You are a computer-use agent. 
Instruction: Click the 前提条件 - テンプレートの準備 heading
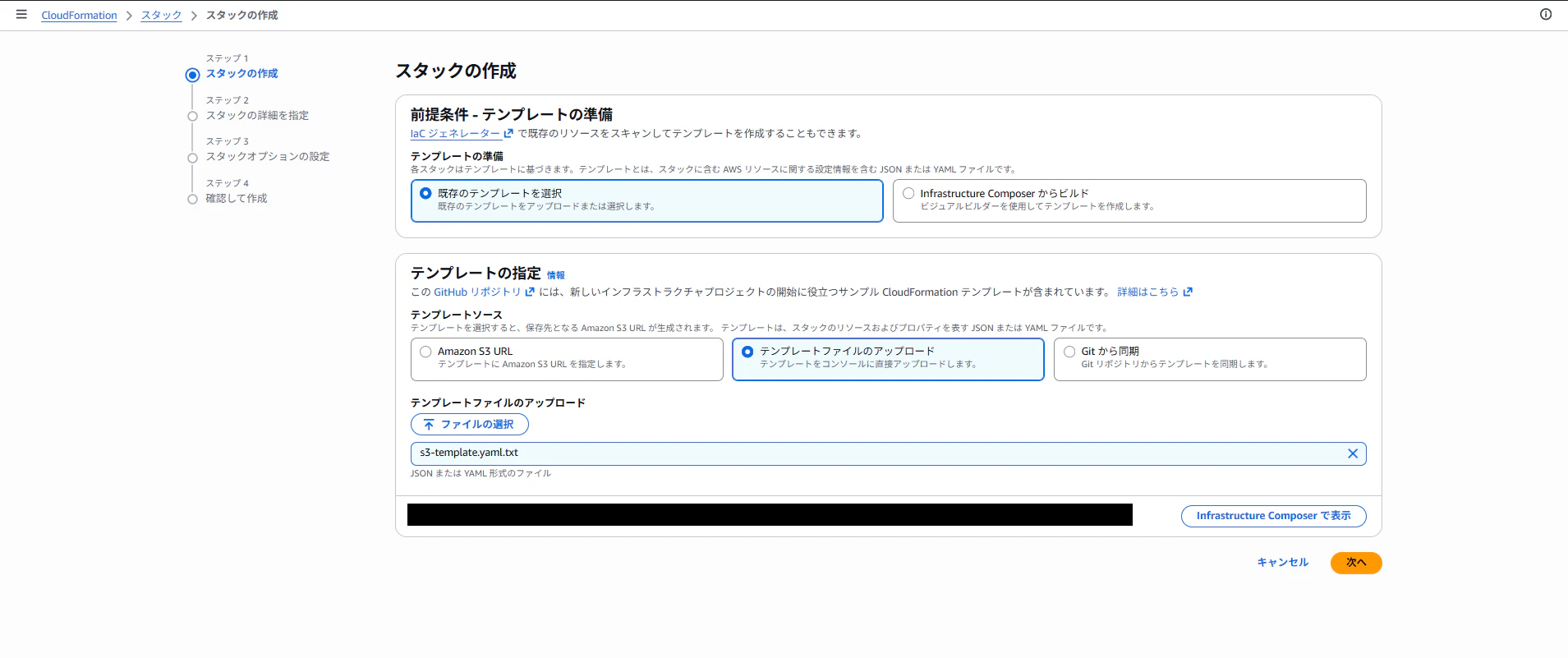coord(512,114)
